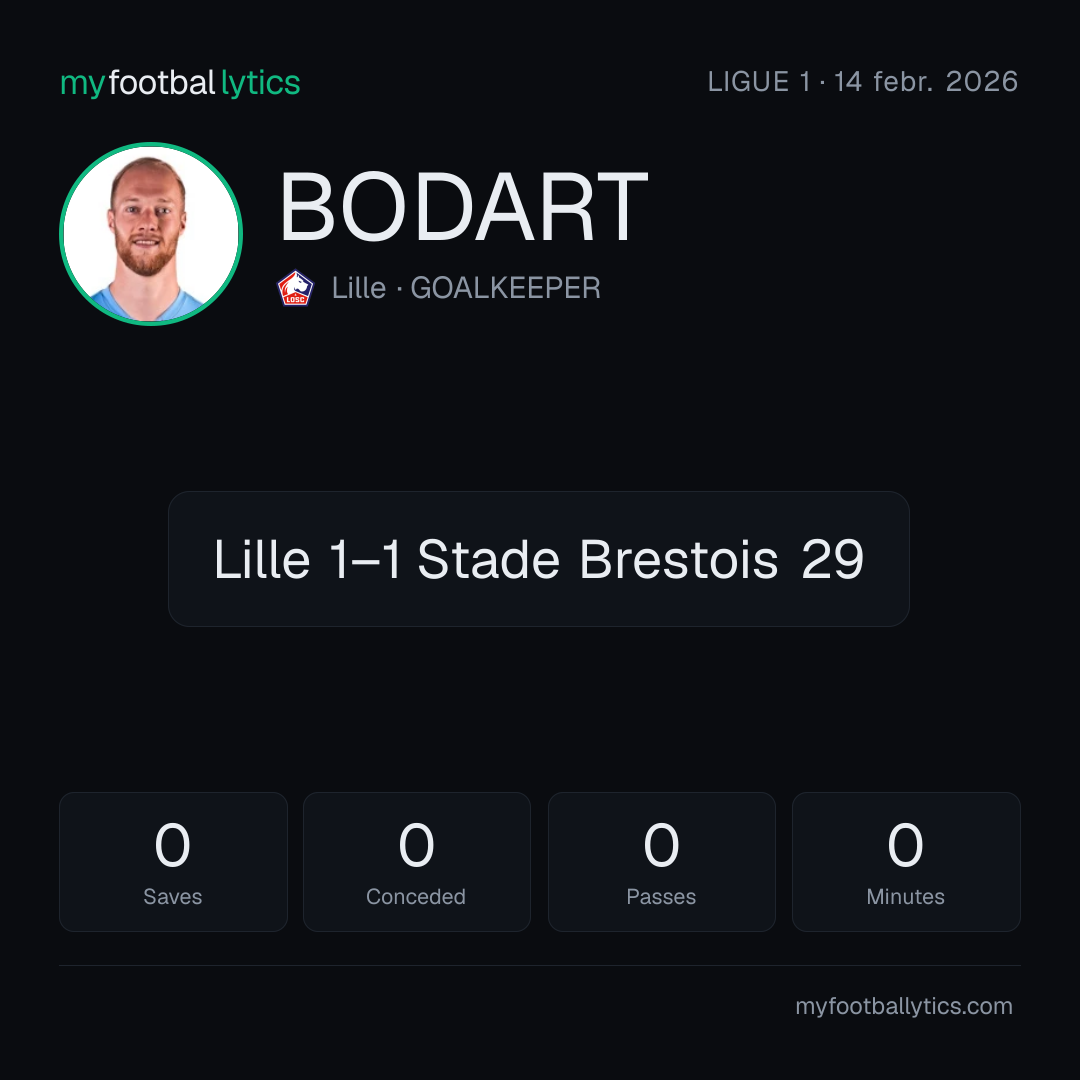
Task: Visit the myfootballytics.com footer link
Action: pyautogui.click(x=904, y=1006)
